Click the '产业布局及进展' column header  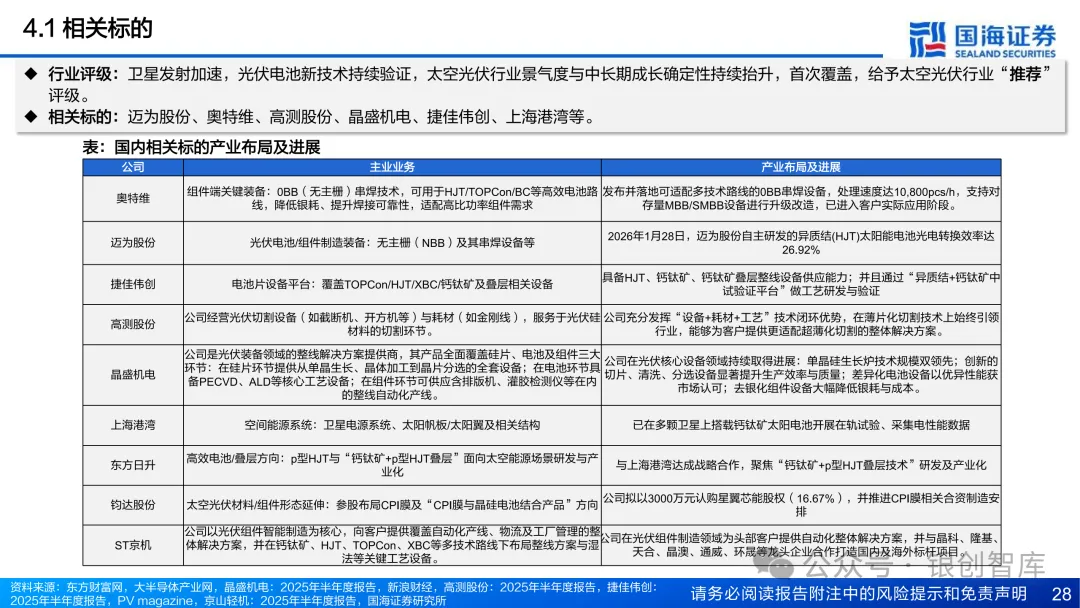[x=801, y=167]
